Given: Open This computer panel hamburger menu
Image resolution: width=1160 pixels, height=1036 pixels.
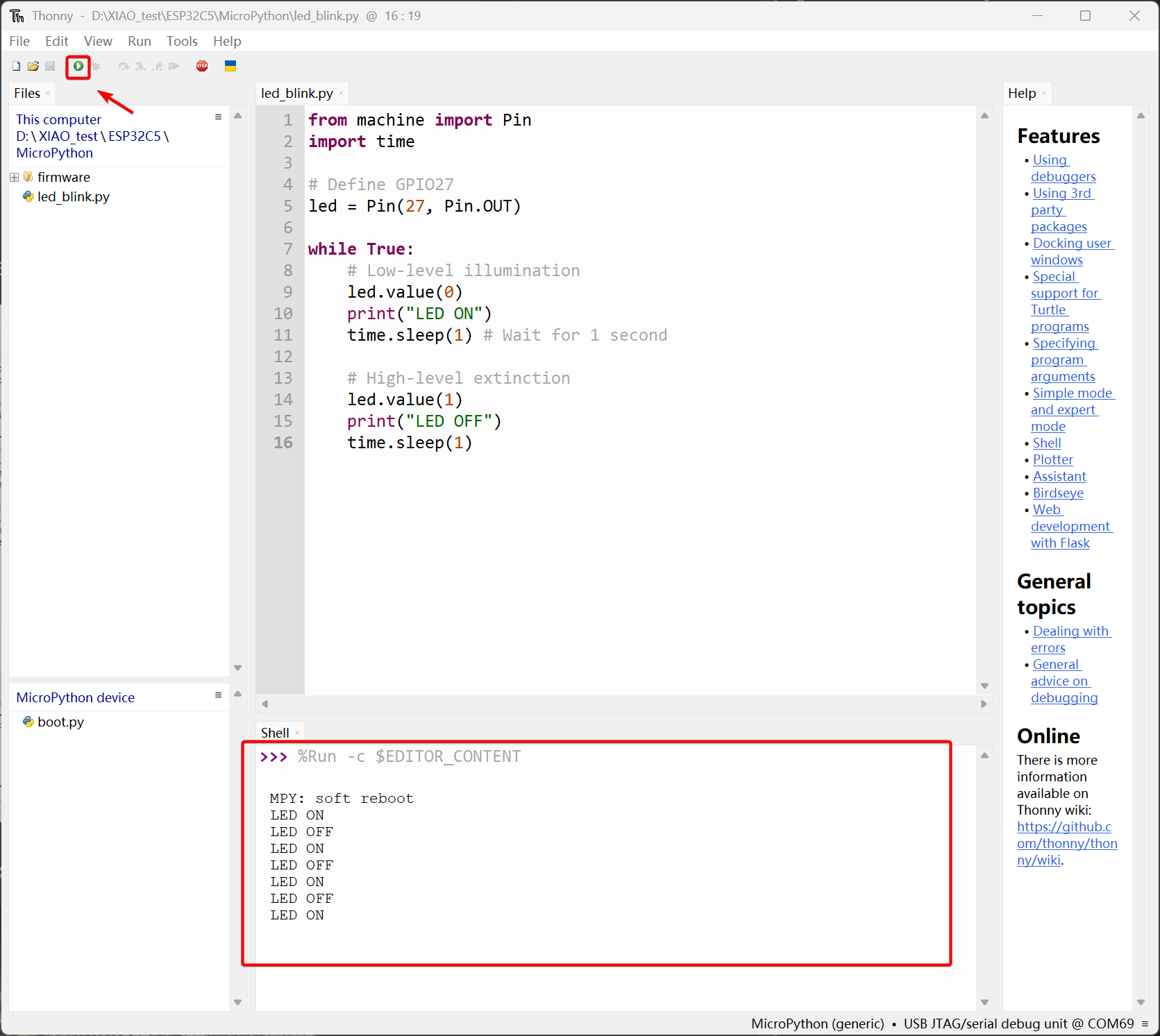Looking at the screenshot, I should (218, 117).
